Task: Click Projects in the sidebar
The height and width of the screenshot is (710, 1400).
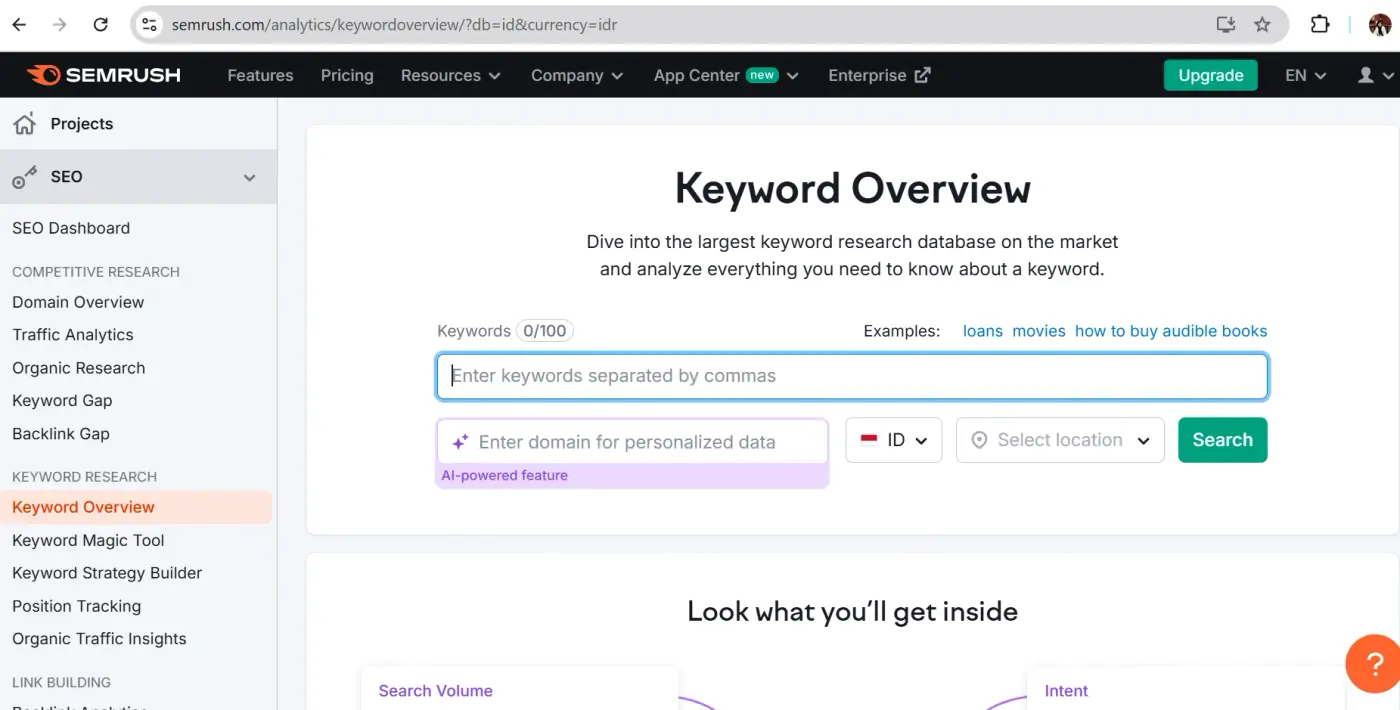Action: pos(82,124)
